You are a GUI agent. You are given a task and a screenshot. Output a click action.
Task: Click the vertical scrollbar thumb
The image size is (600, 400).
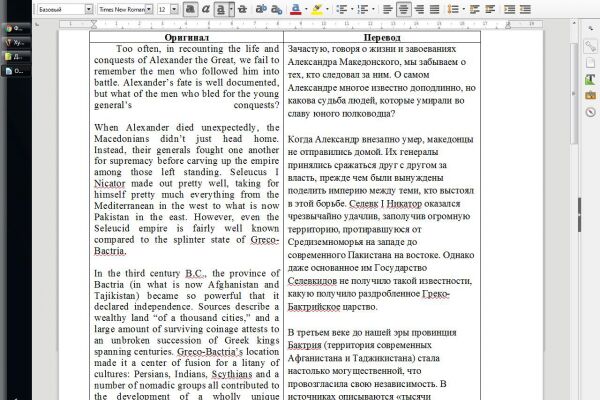coord(574,94)
